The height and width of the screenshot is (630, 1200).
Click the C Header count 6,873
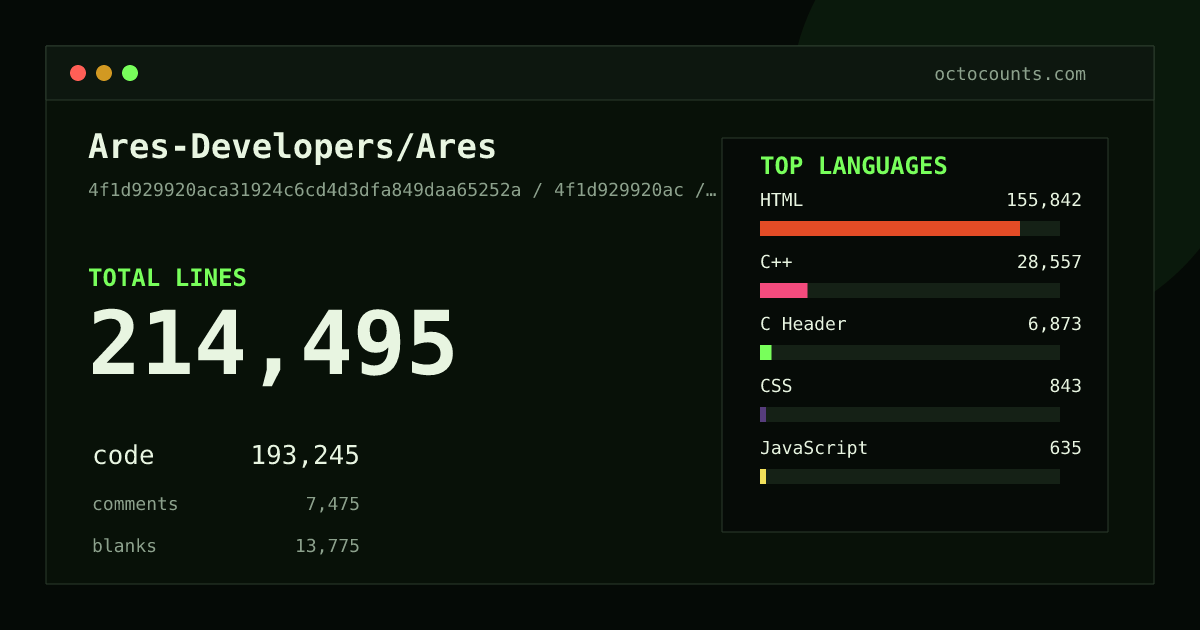1055,324
